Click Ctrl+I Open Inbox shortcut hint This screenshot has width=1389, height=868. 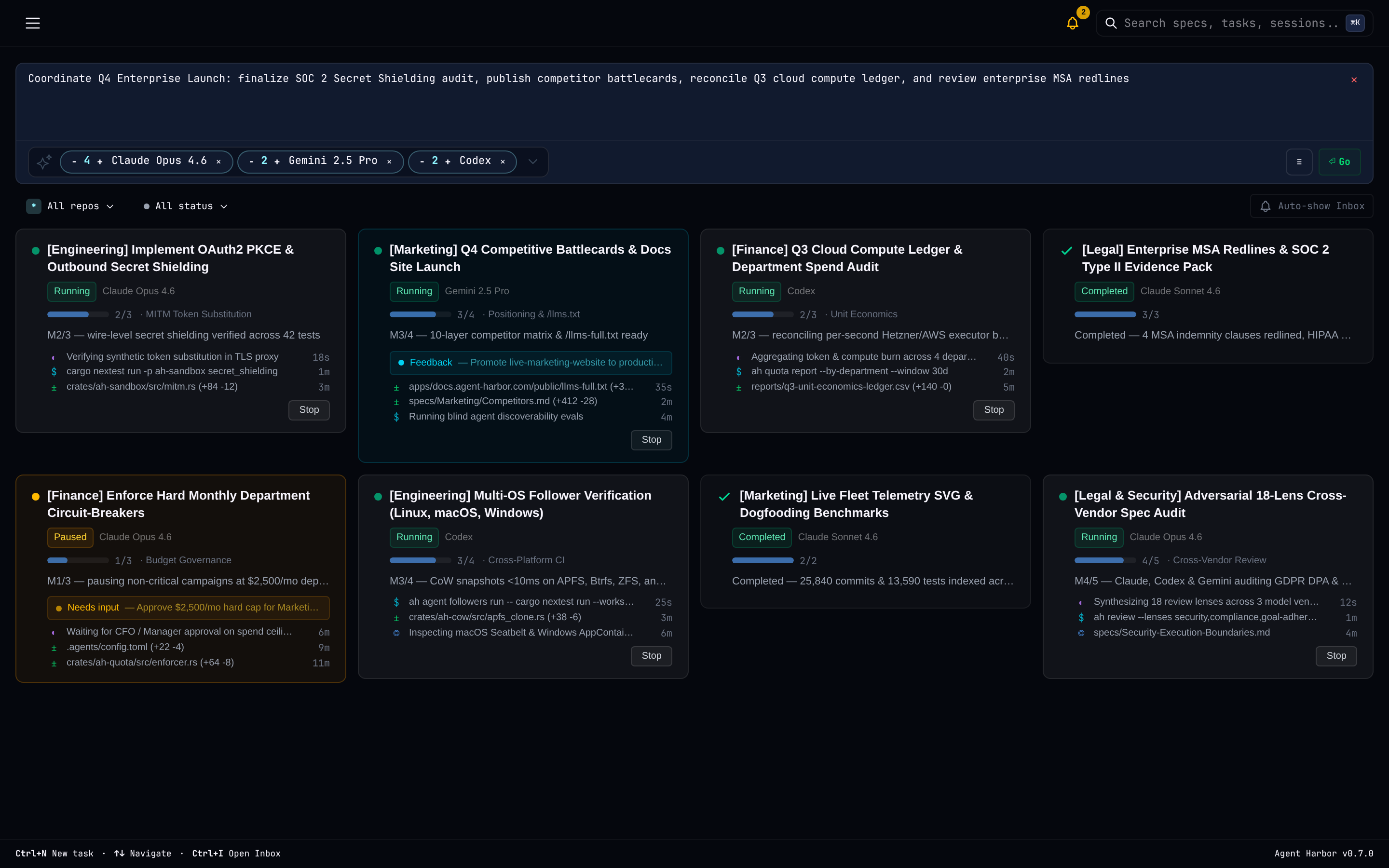pyautogui.click(x=236, y=854)
